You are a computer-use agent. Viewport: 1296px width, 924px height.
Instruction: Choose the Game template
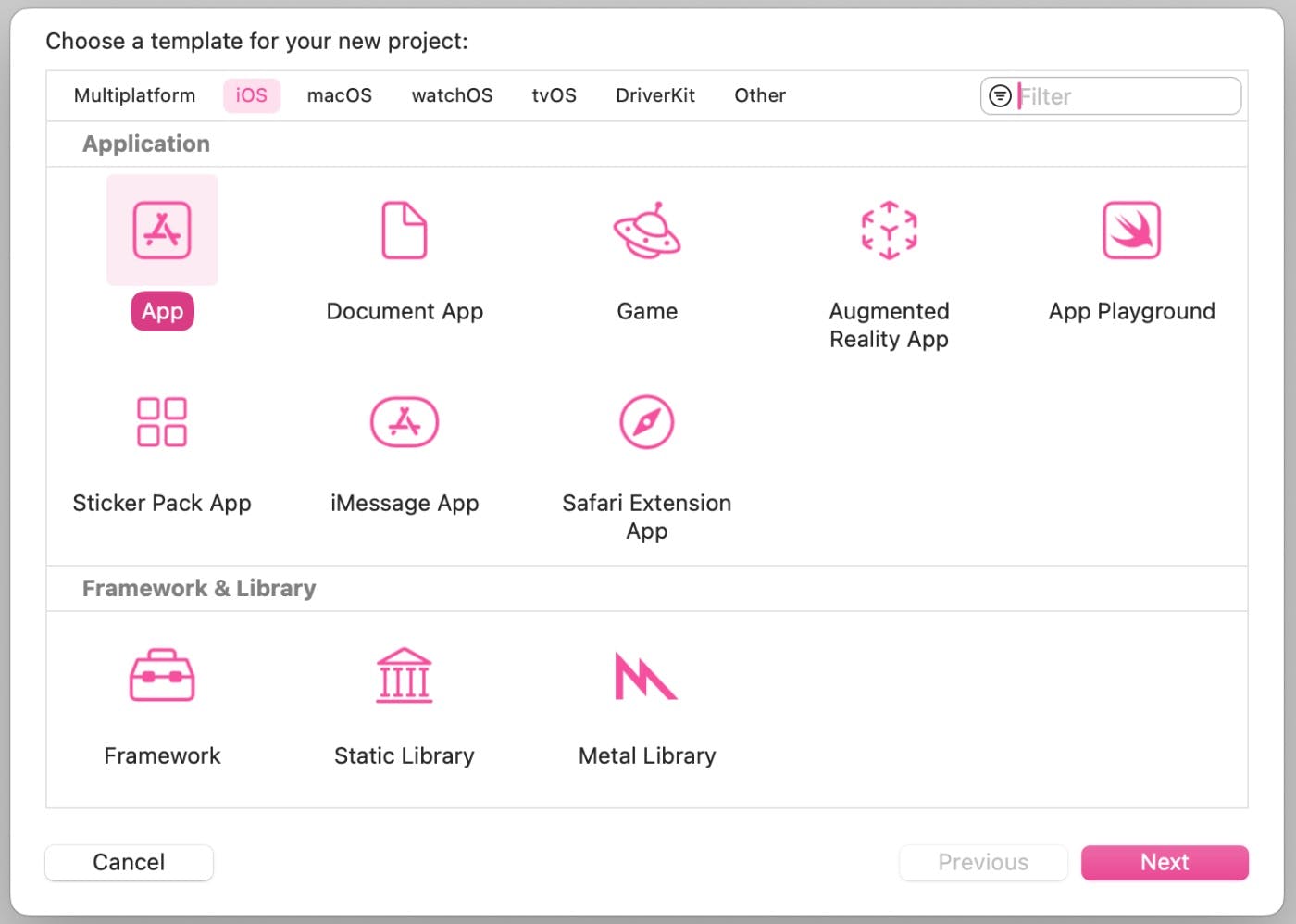pyautogui.click(x=647, y=250)
